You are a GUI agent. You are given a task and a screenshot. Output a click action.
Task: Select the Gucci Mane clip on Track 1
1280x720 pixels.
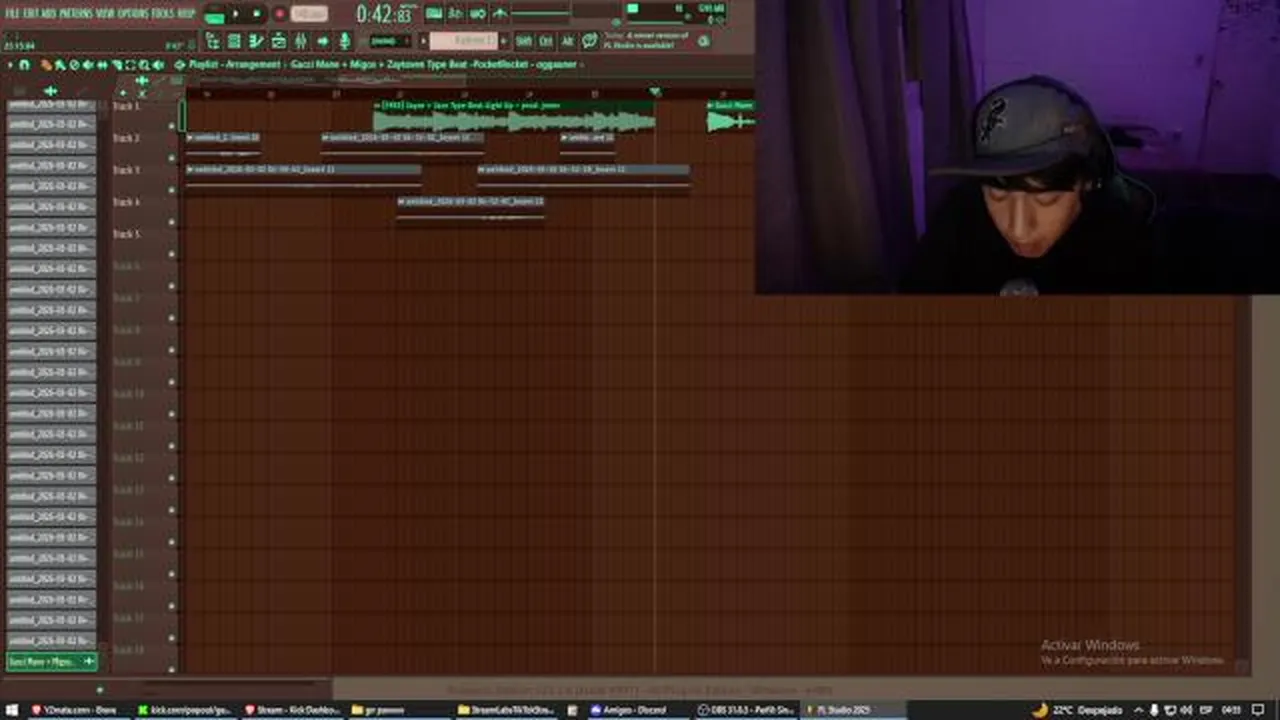[x=731, y=115]
